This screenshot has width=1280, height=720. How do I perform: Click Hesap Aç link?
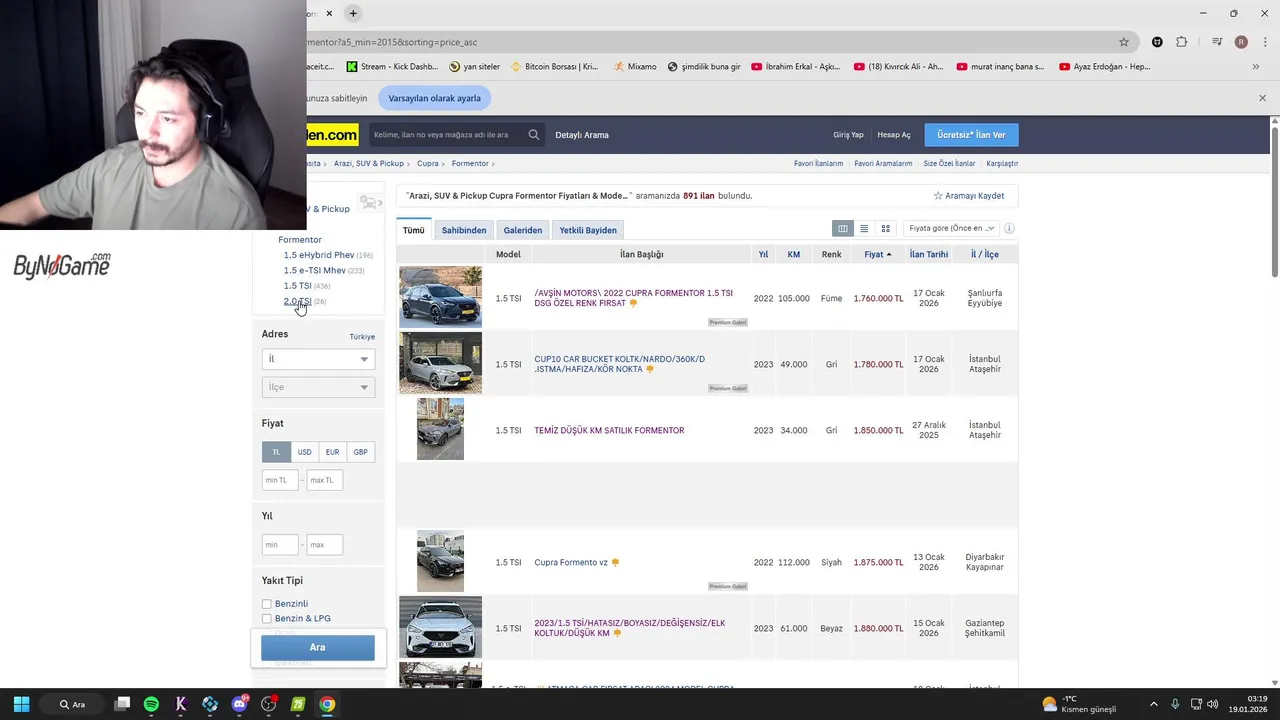894,135
